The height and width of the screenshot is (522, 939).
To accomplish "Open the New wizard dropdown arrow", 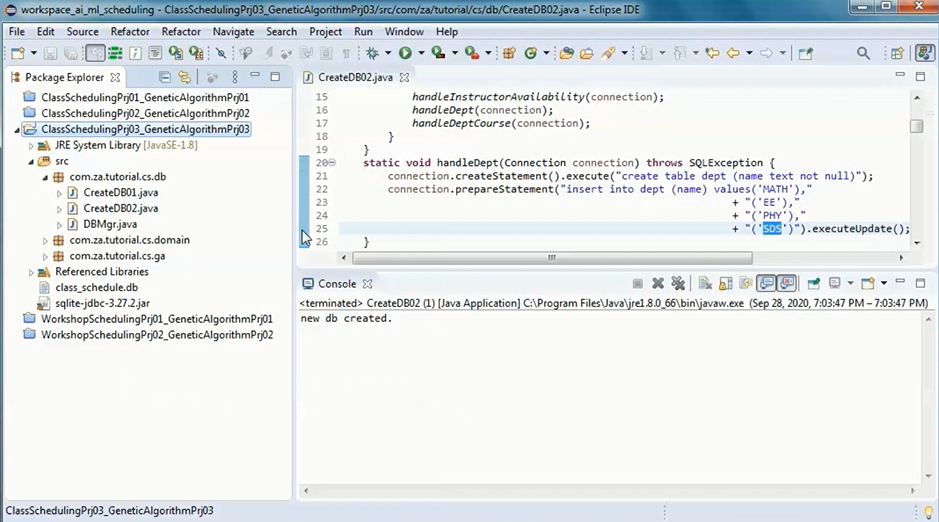I will tap(34, 53).
